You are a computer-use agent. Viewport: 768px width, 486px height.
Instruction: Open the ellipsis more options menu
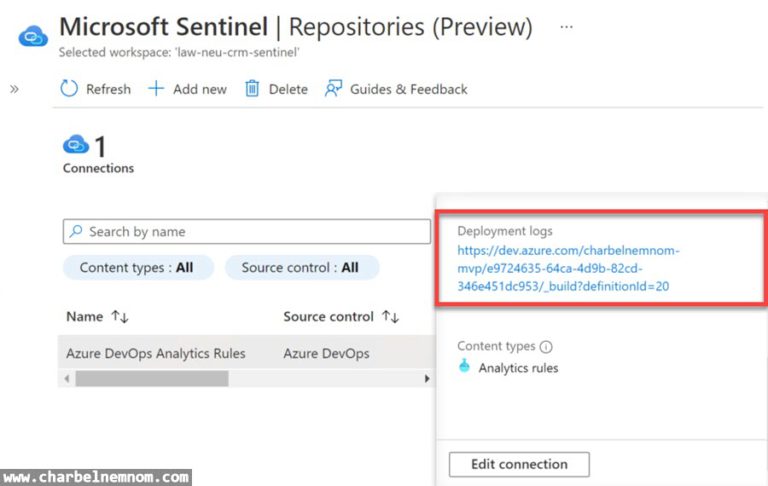pos(566,27)
